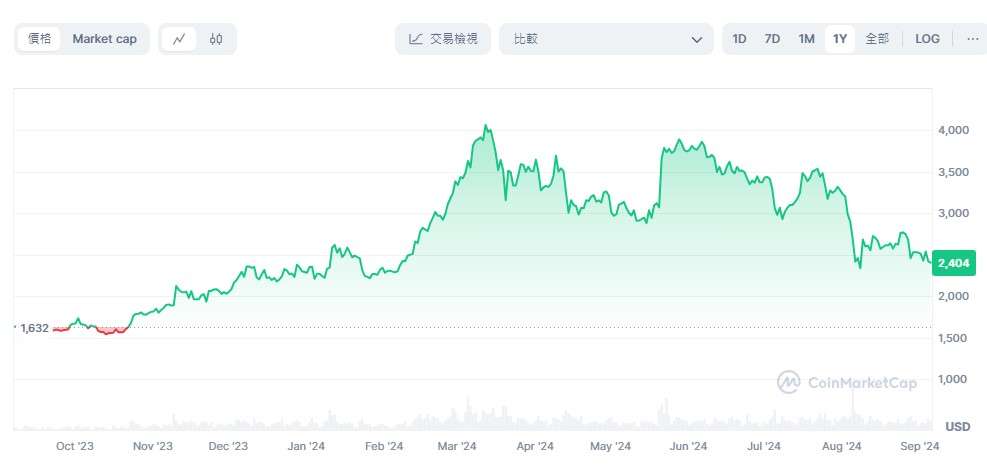
Task: Select the 7D time range
Action: (772, 39)
